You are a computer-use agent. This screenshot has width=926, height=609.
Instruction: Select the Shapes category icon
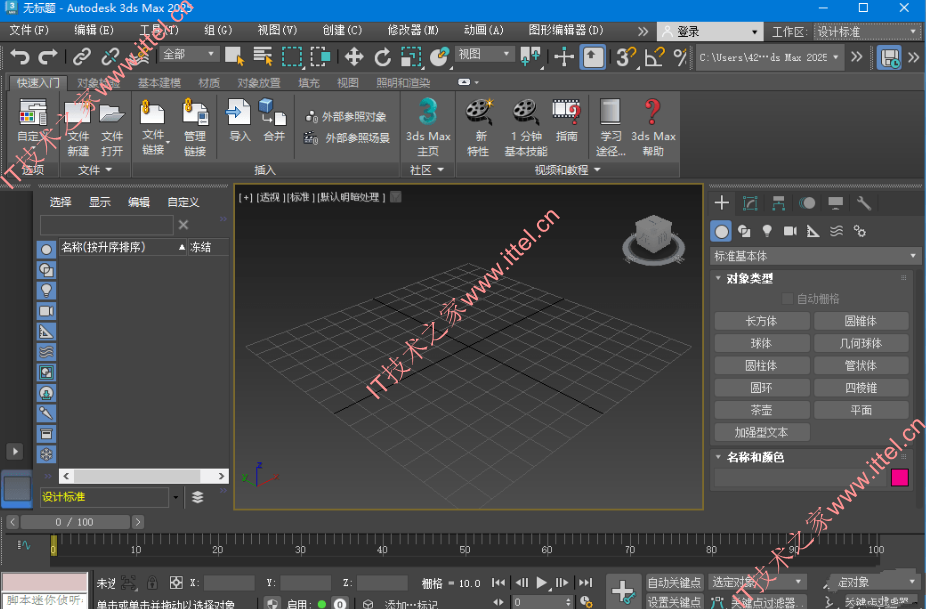point(744,231)
